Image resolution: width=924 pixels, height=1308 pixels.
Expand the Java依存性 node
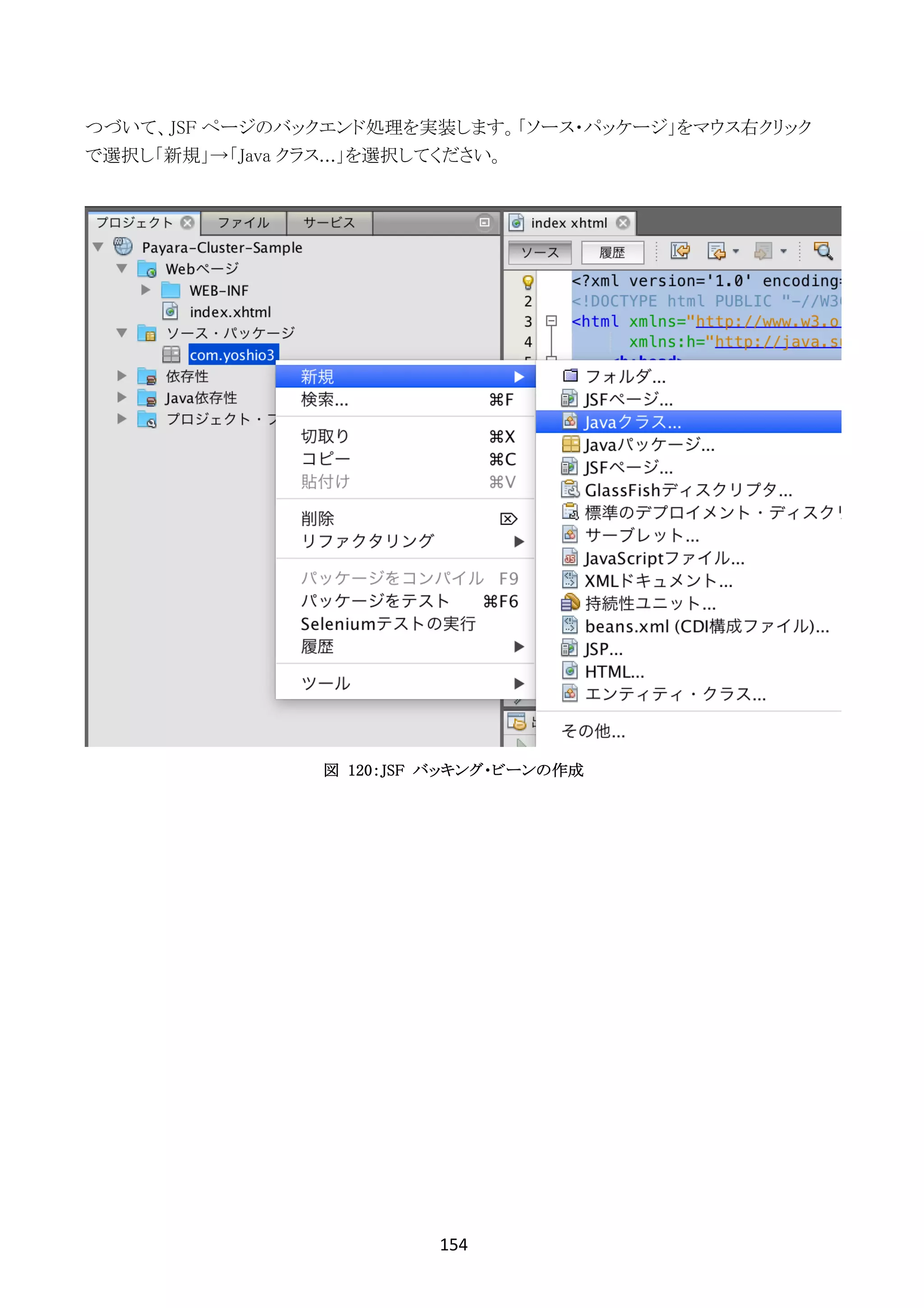[122, 397]
